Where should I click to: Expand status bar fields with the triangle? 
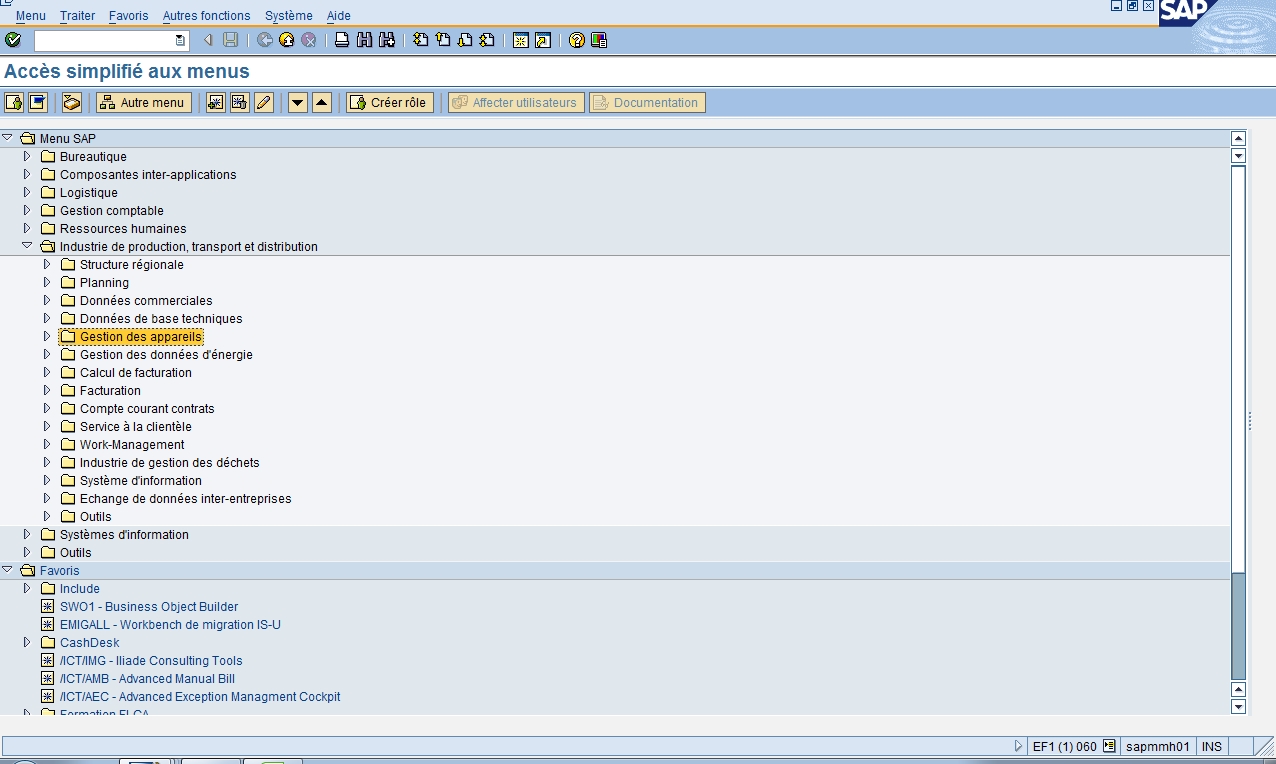pos(1019,746)
